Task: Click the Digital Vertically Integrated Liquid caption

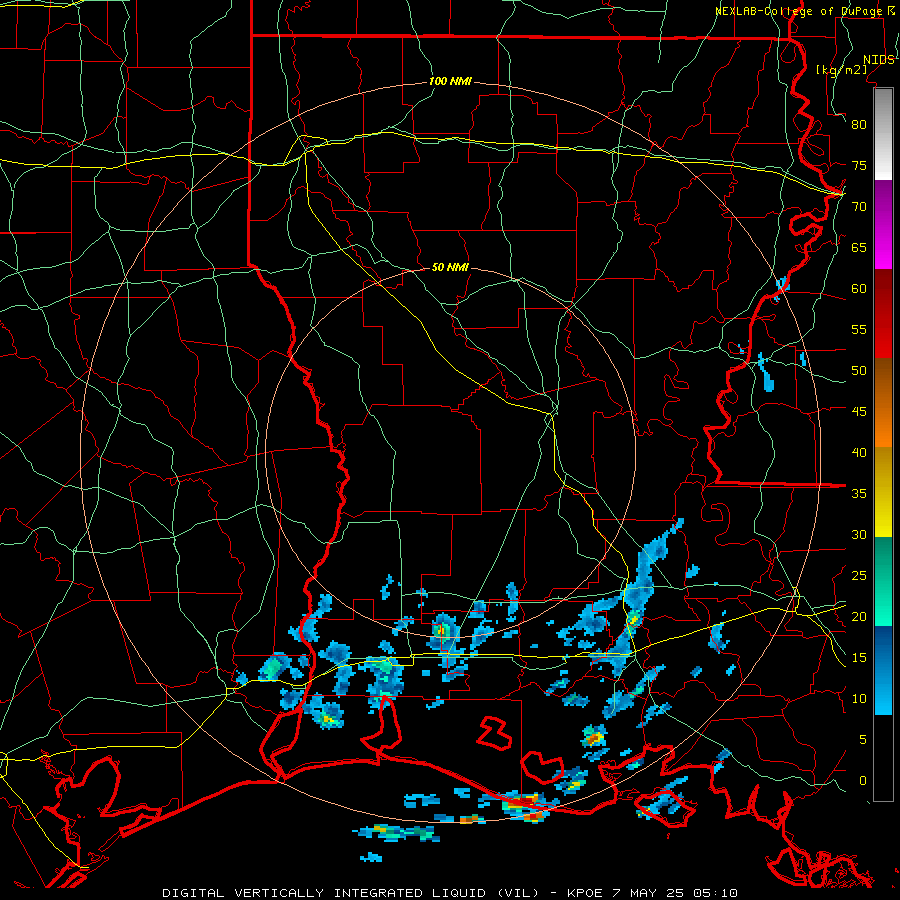Action: point(449,893)
